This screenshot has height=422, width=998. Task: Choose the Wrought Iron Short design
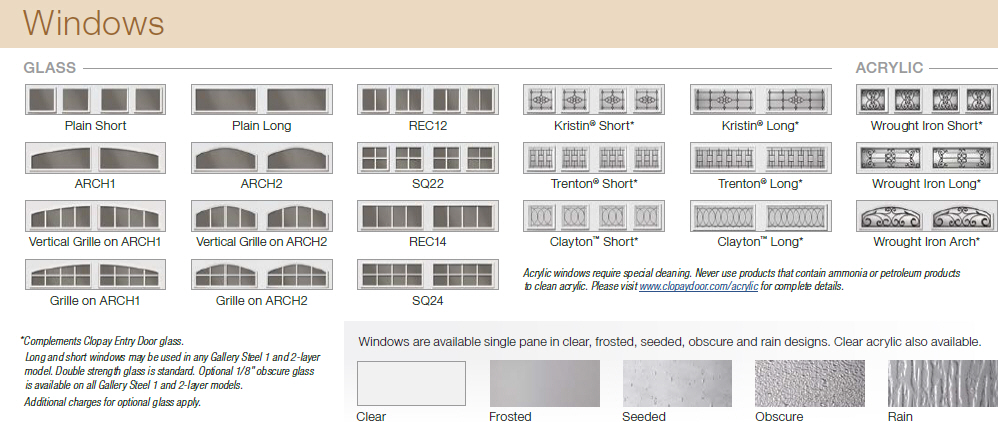(925, 100)
